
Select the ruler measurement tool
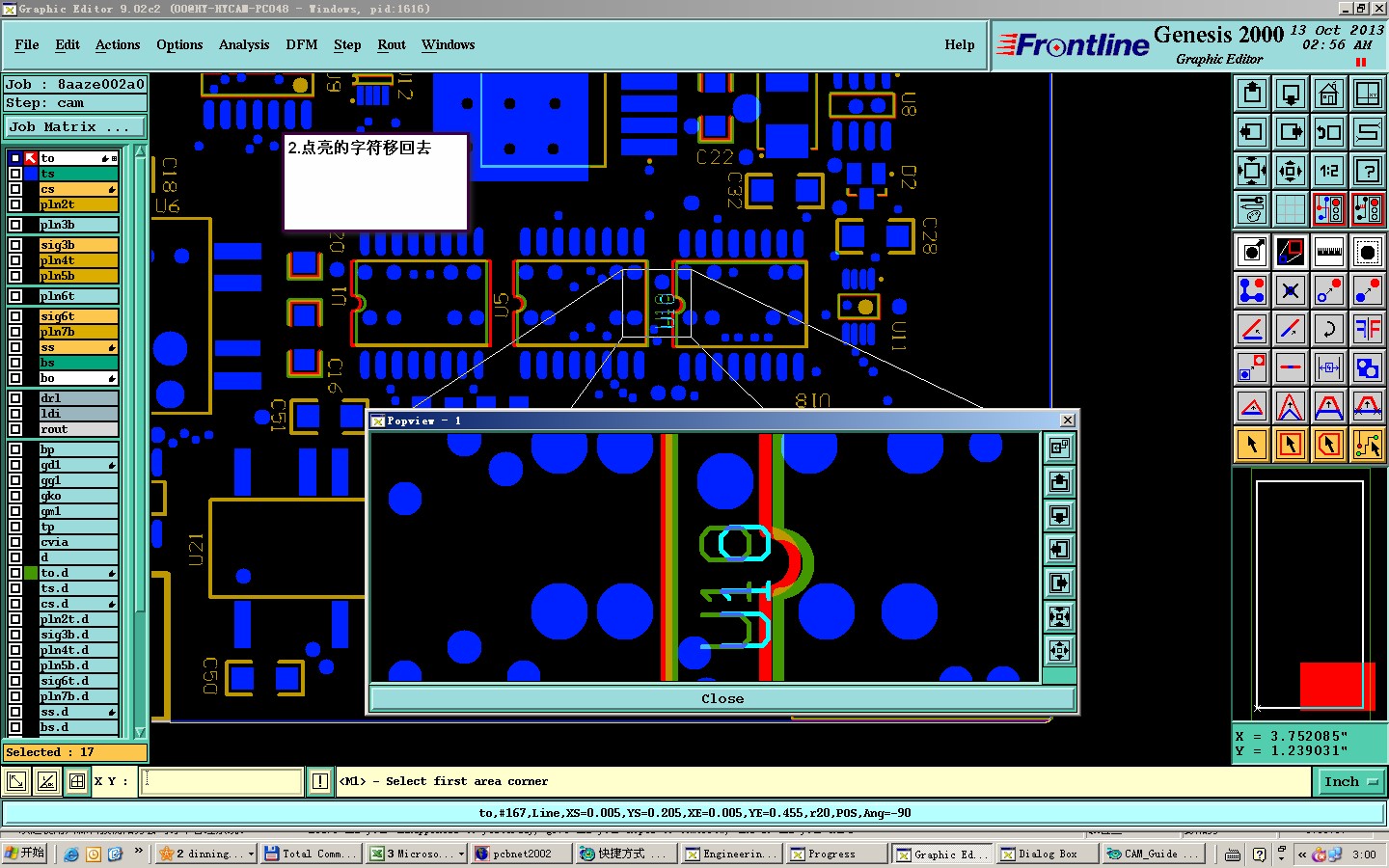tap(1329, 253)
